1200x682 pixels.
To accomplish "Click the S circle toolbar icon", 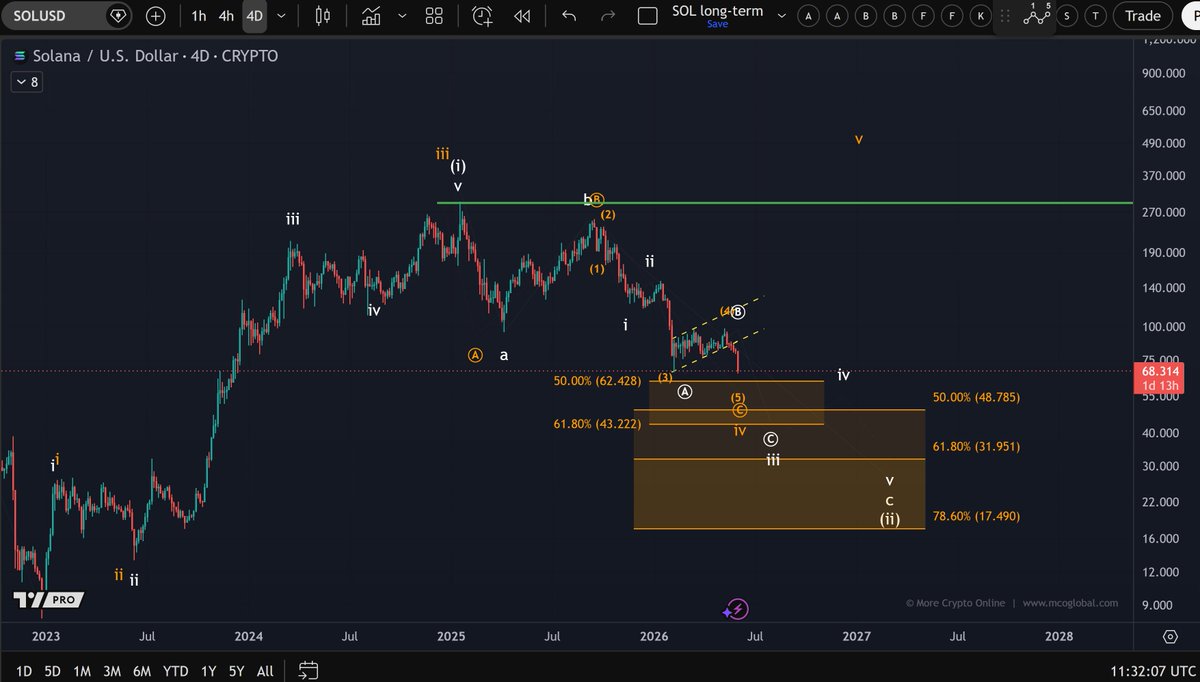I will pos(1069,16).
